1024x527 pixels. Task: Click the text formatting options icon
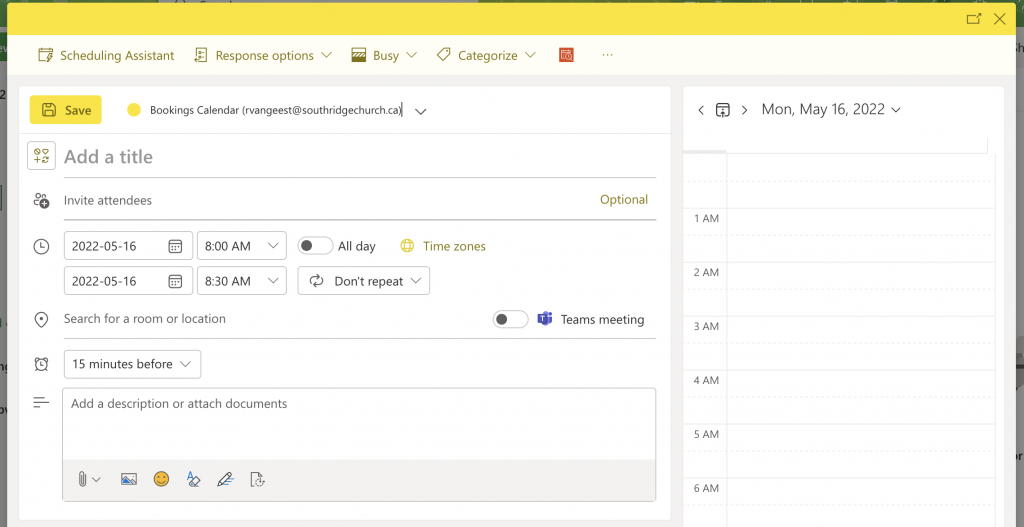193,479
